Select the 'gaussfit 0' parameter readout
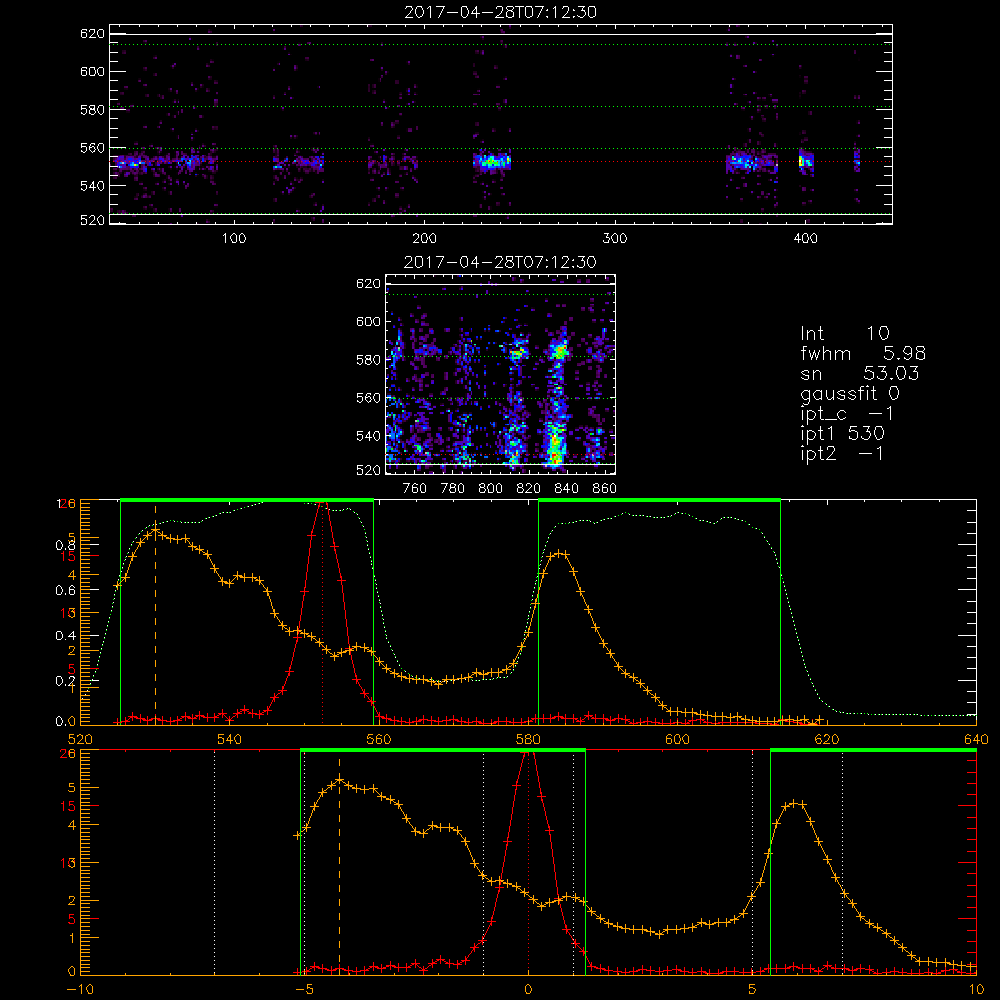The width and height of the screenshot is (1000, 1000). [850, 394]
